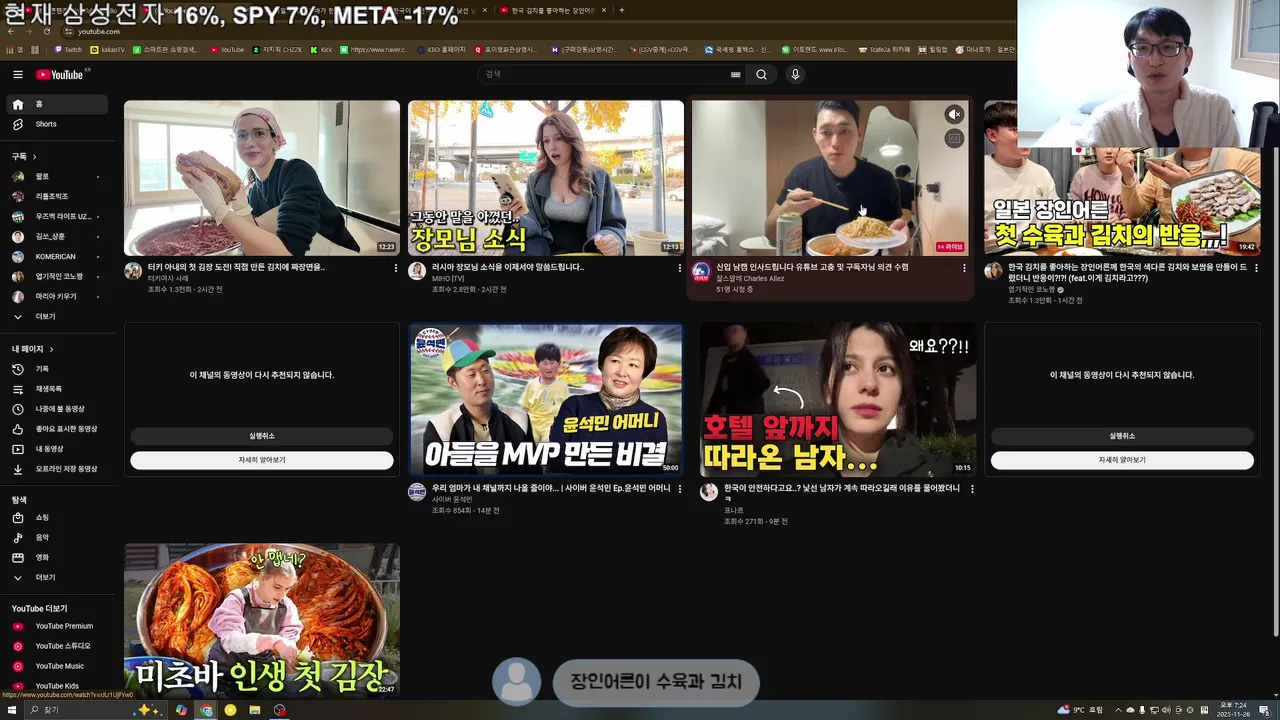Screen dimensions: 1280x720
Task: Click 자세히 알아보기 on left dismissed card
Action: pyautogui.click(x=262, y=461)
